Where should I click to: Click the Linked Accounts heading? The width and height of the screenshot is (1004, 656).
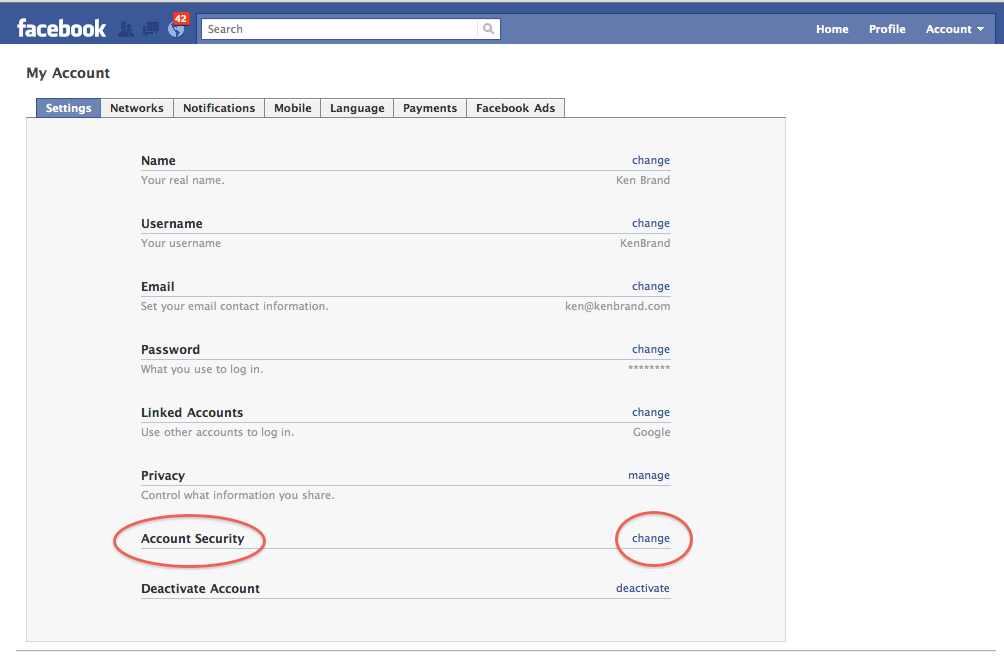[x=192, y=413]
